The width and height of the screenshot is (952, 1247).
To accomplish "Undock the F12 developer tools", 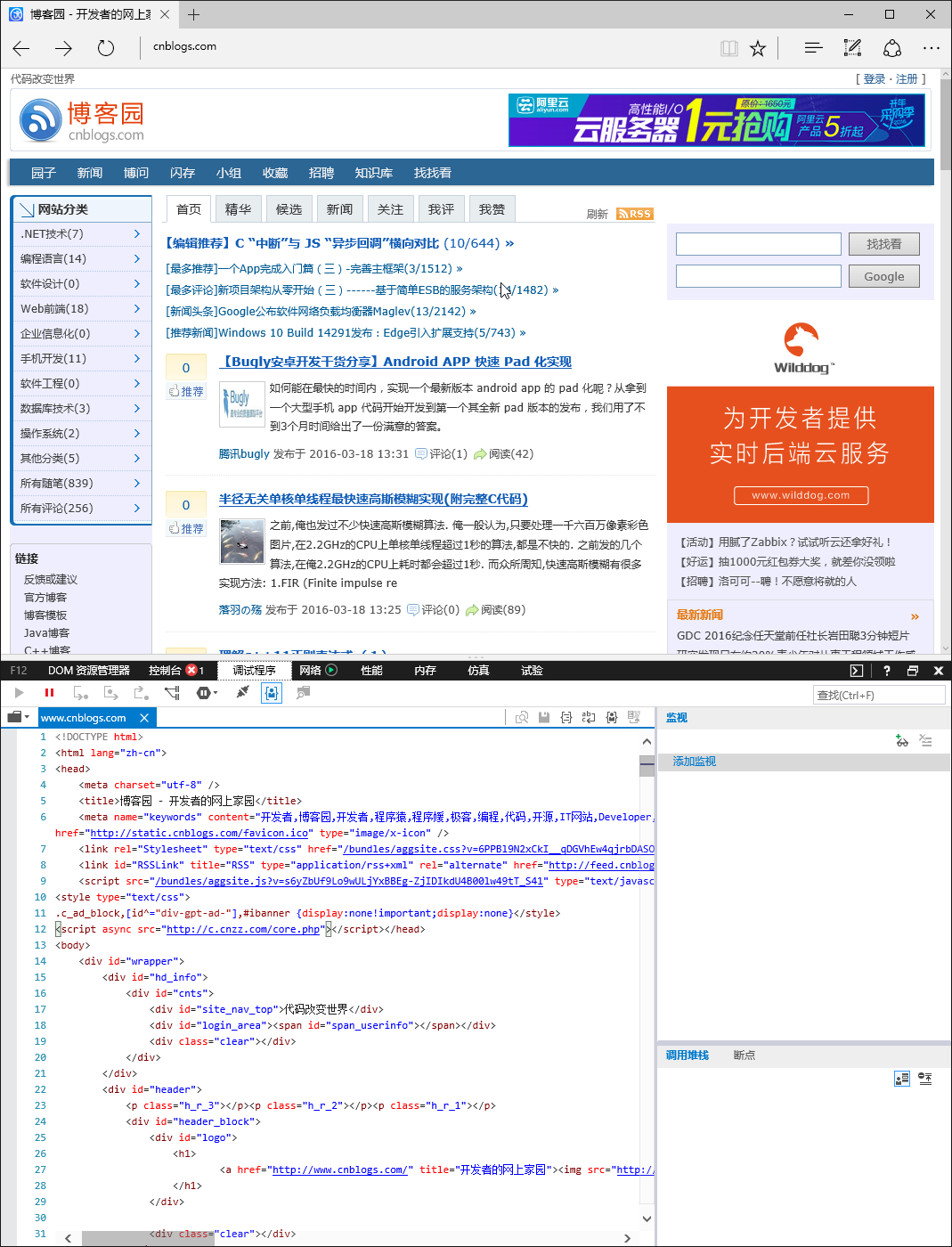I will tap(912, 671).
